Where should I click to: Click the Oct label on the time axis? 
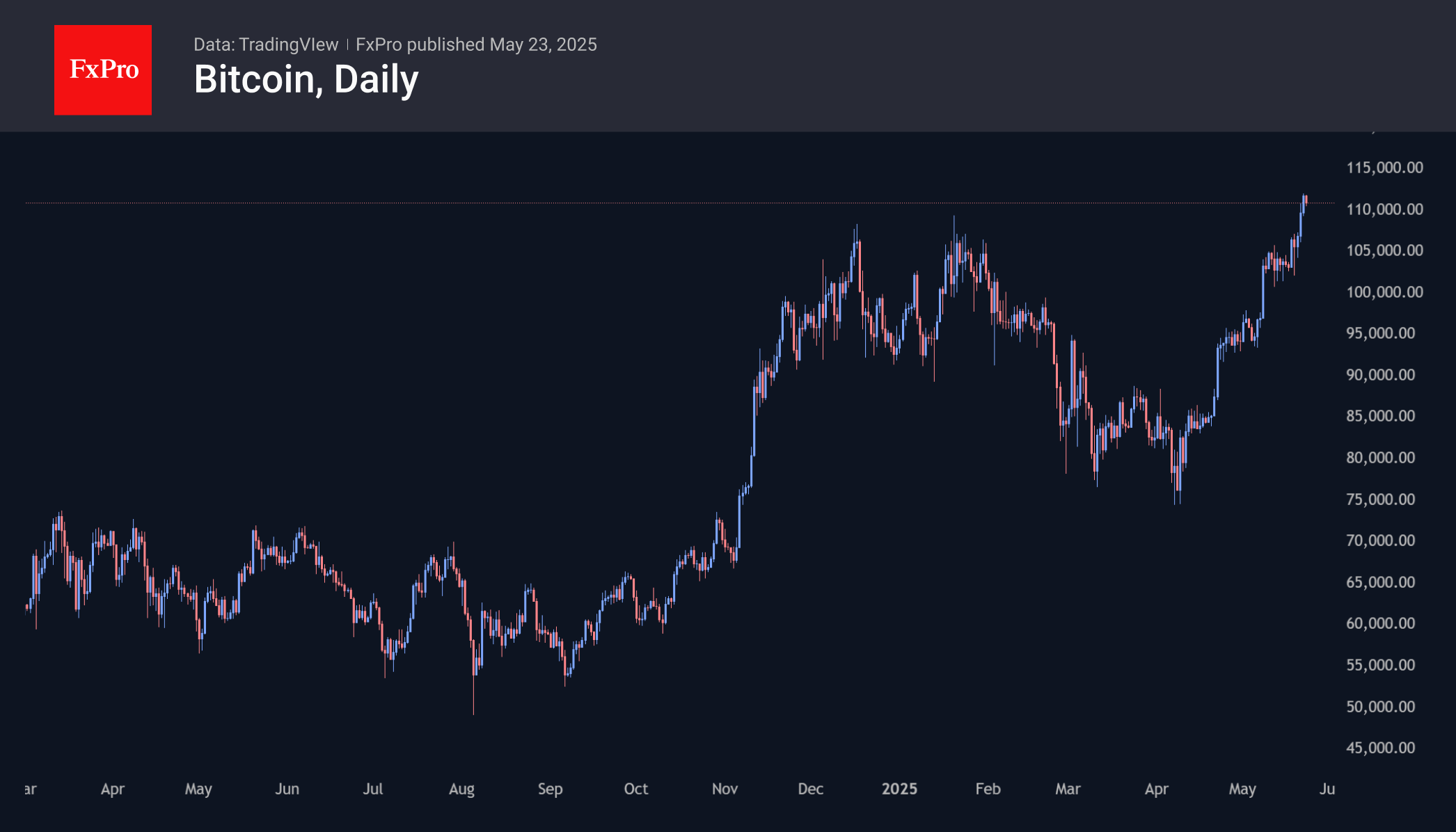pyautogui.click(x=635, y=789)
